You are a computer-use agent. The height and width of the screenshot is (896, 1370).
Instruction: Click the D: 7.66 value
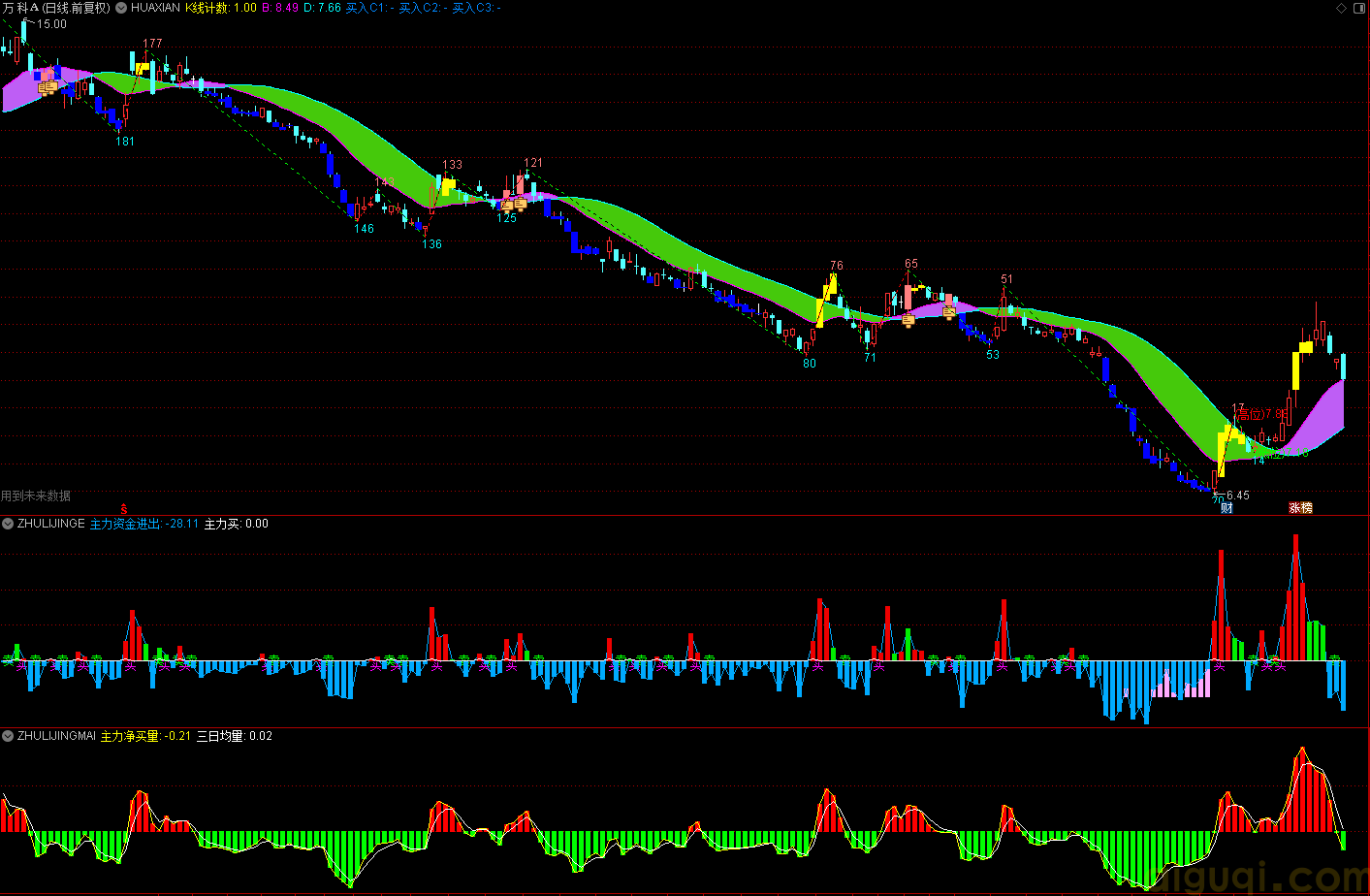322,8
